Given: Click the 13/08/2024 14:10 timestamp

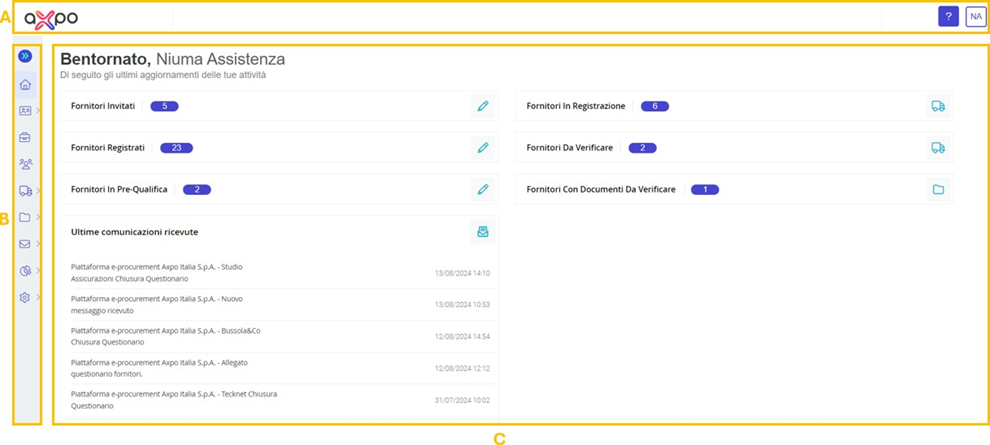Looking at the screenshot, I should (462, 273).
